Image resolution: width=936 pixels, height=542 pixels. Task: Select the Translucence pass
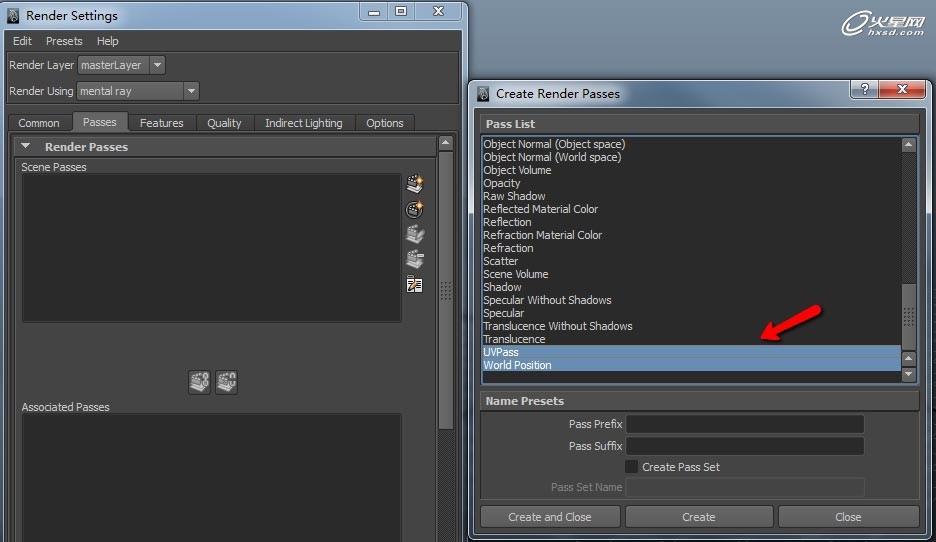[x=691, y=339]
